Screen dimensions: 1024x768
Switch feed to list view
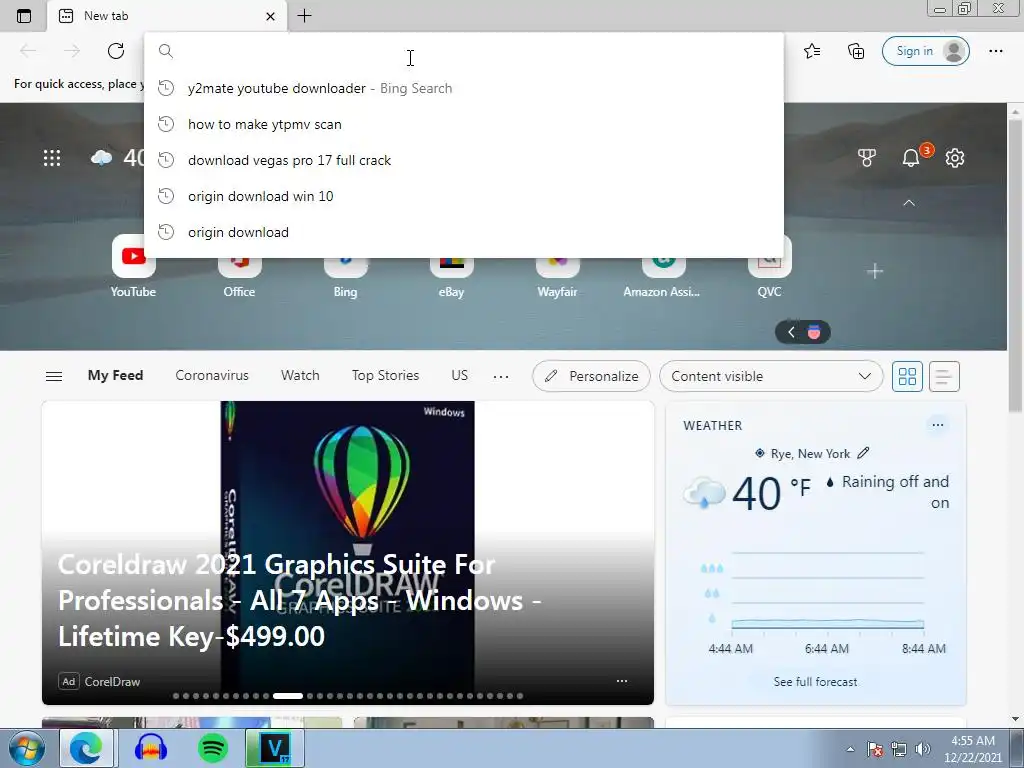click(944, 376)
